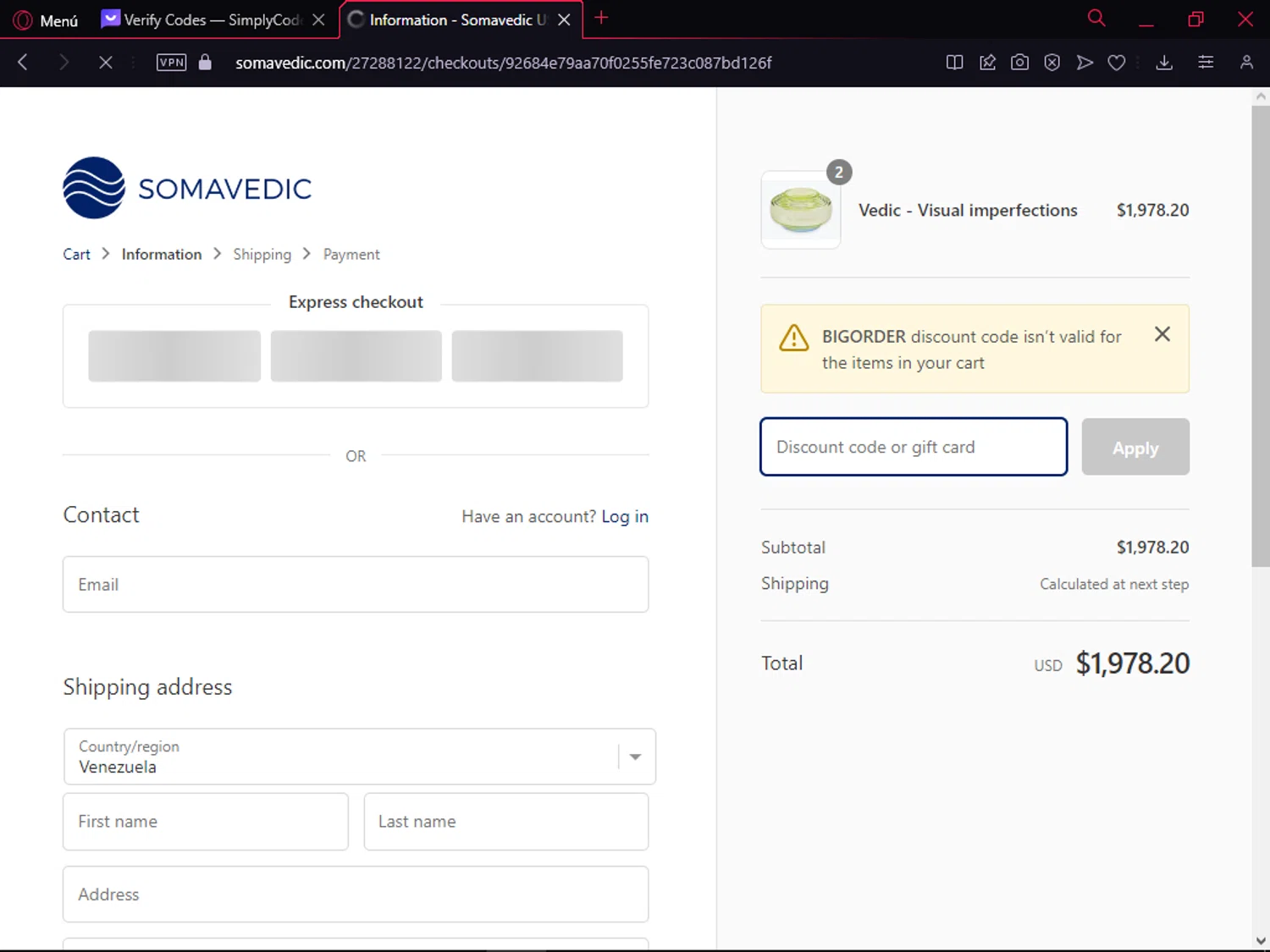Add page to bookmarks heart icon
Image resolution: width=1270 pixels, height=952 pixels.
click(x=1117, y=62)
